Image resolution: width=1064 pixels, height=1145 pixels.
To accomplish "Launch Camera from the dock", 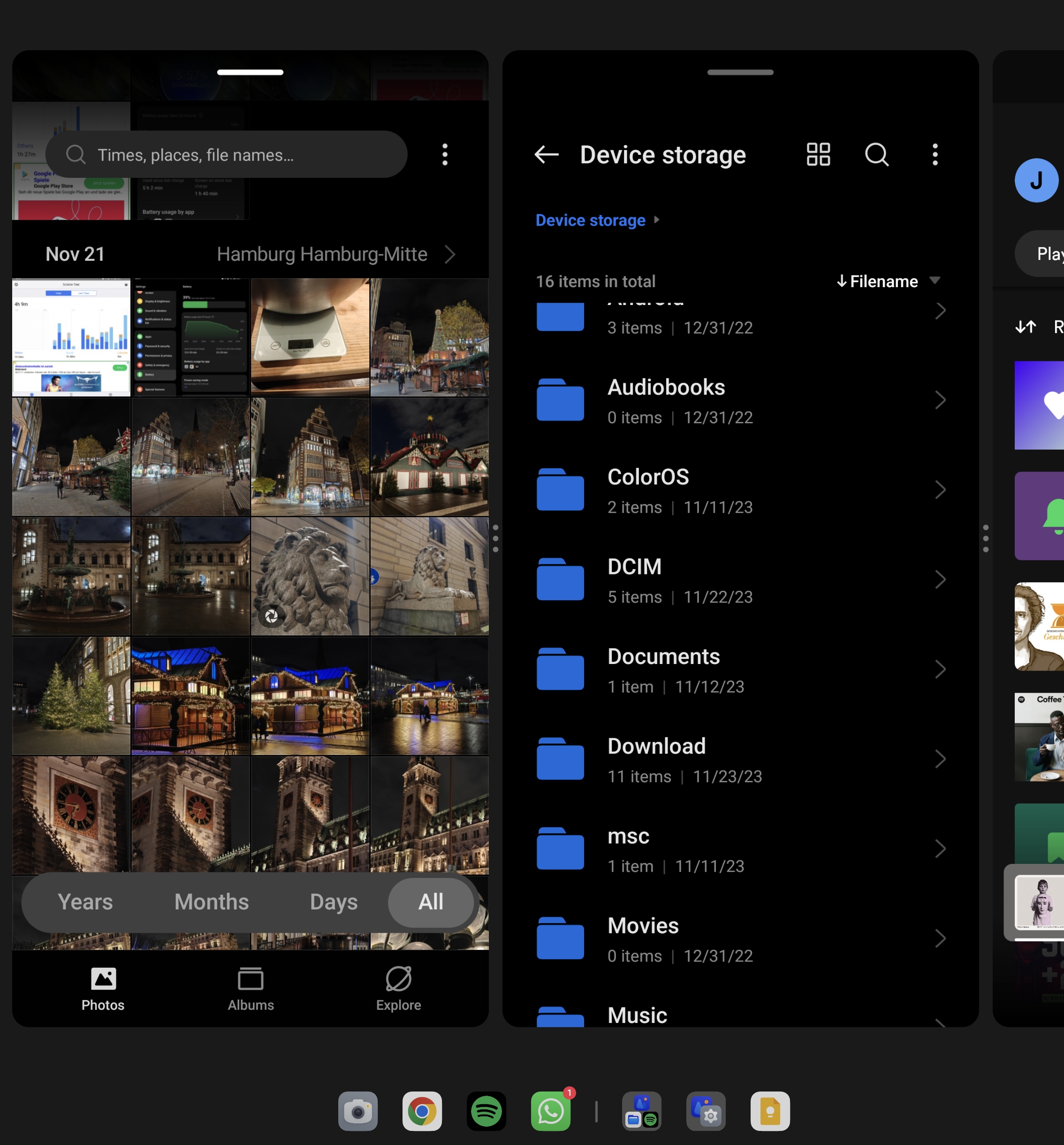I will [357, 1111].
